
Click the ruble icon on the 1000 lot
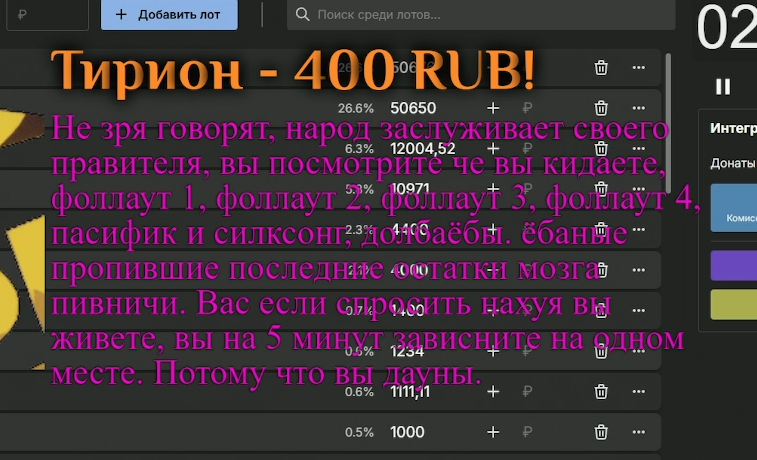click(527, 432)
